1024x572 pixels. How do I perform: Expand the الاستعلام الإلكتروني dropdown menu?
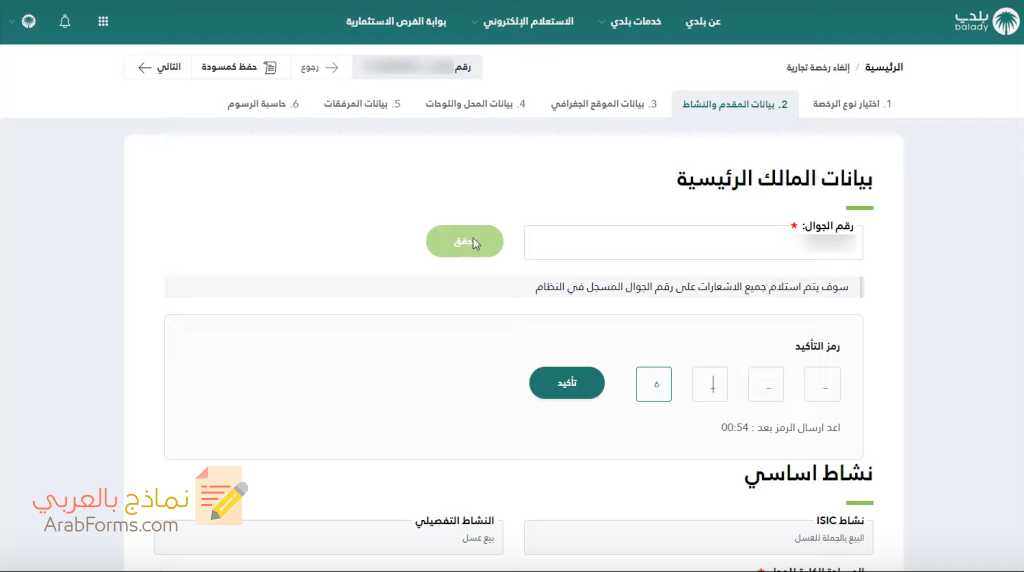pos(522,22)
